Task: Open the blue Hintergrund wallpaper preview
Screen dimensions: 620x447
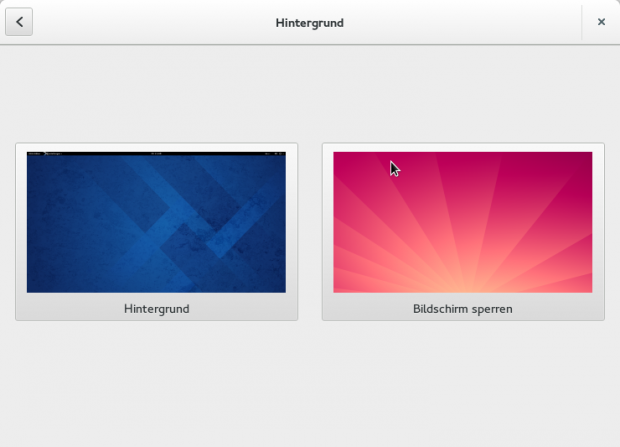Action: (x=156, y=222)
